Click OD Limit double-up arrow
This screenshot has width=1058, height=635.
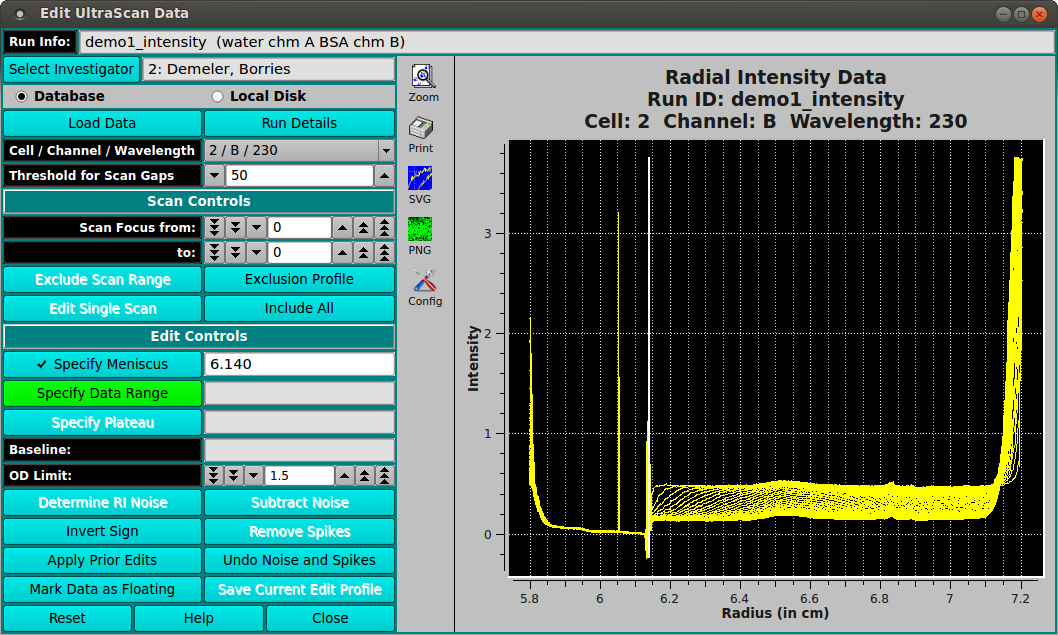pos(364,476)
